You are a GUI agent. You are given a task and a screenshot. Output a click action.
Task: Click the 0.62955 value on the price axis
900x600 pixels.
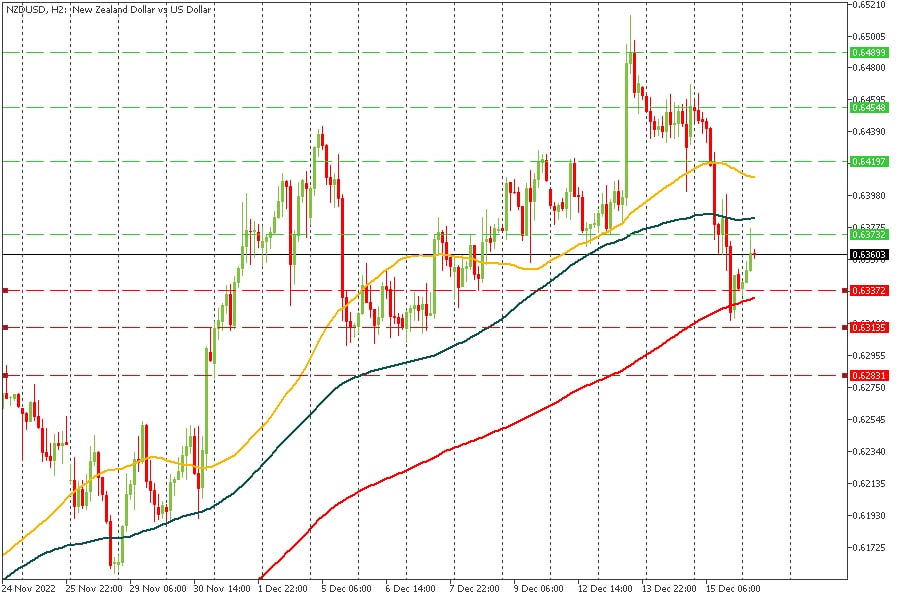(869, 355)
